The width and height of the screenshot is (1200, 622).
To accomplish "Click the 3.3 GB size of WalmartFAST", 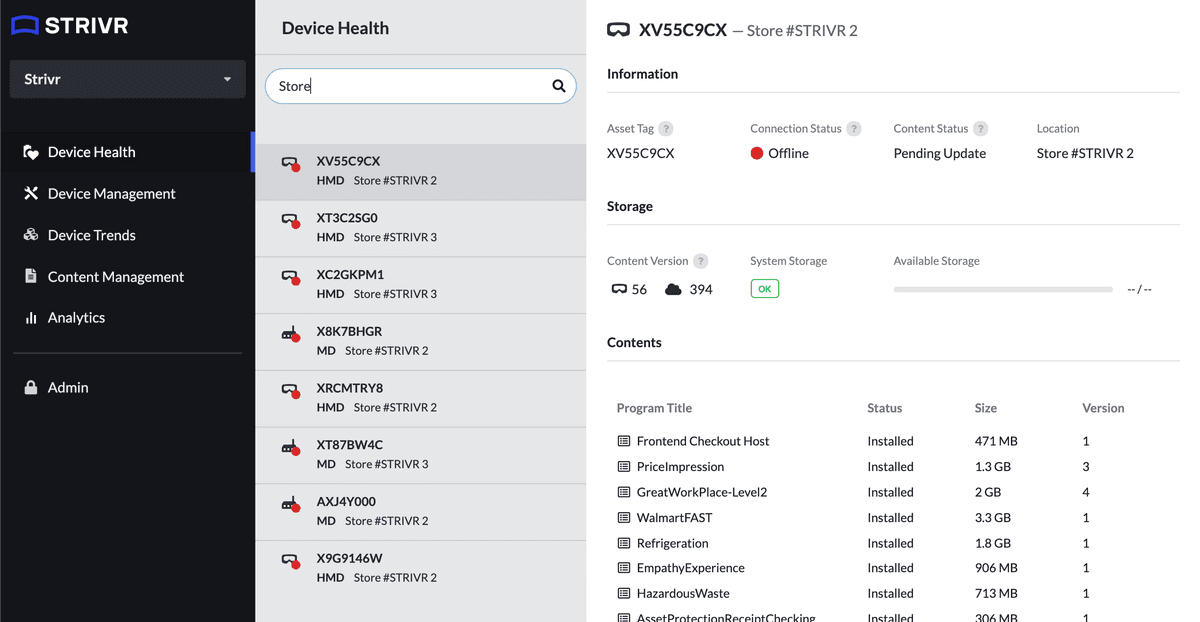I will [993, 518].
